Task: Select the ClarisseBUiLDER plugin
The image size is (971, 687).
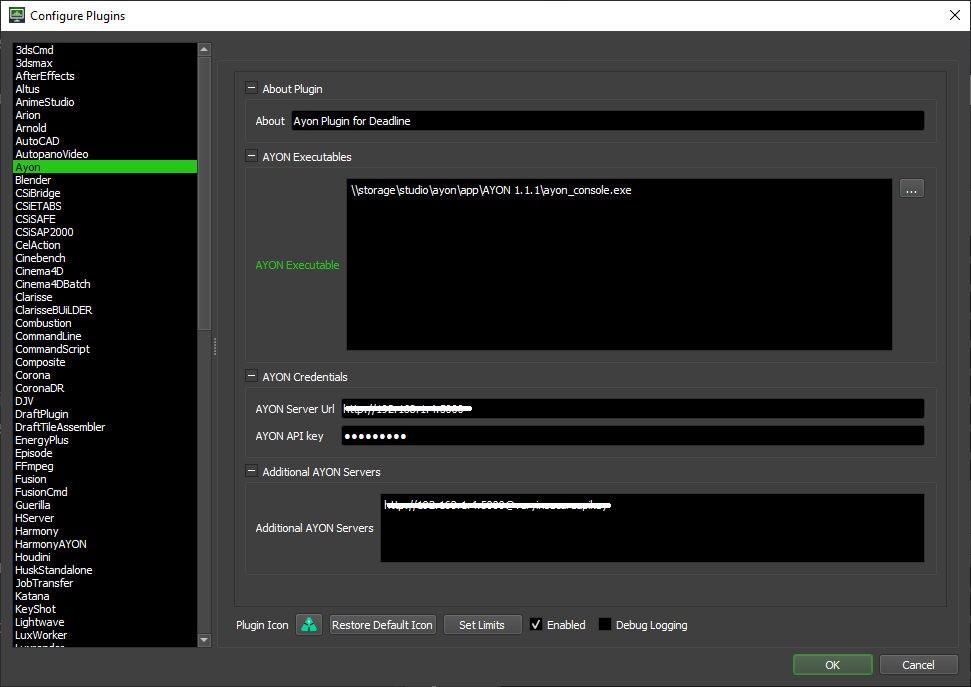Action: point(105,310)
